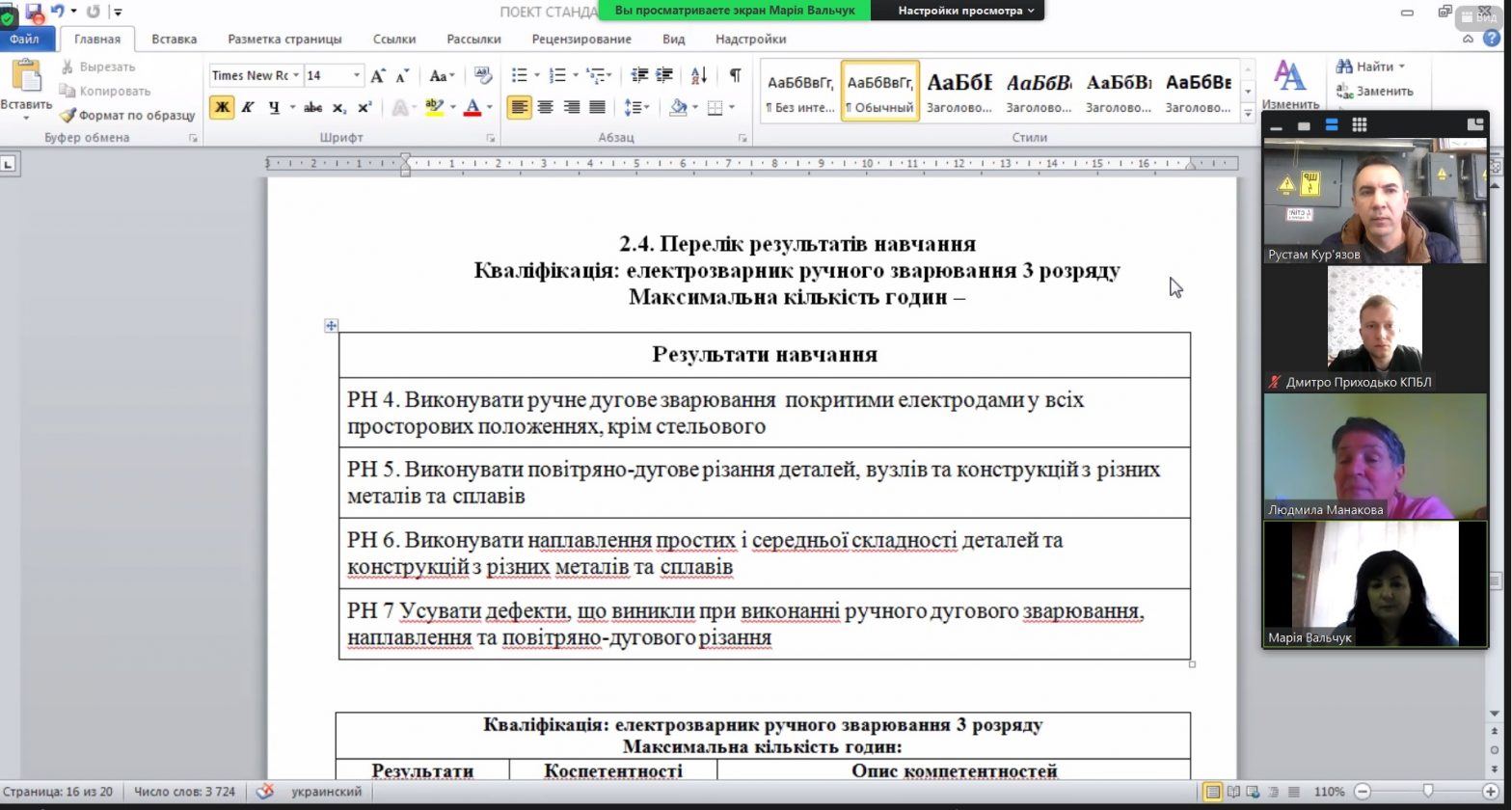This screenshot has height=810, width=1512.
Task: Collapse the ribbon with caret icon
Action: click(1469, 39)
